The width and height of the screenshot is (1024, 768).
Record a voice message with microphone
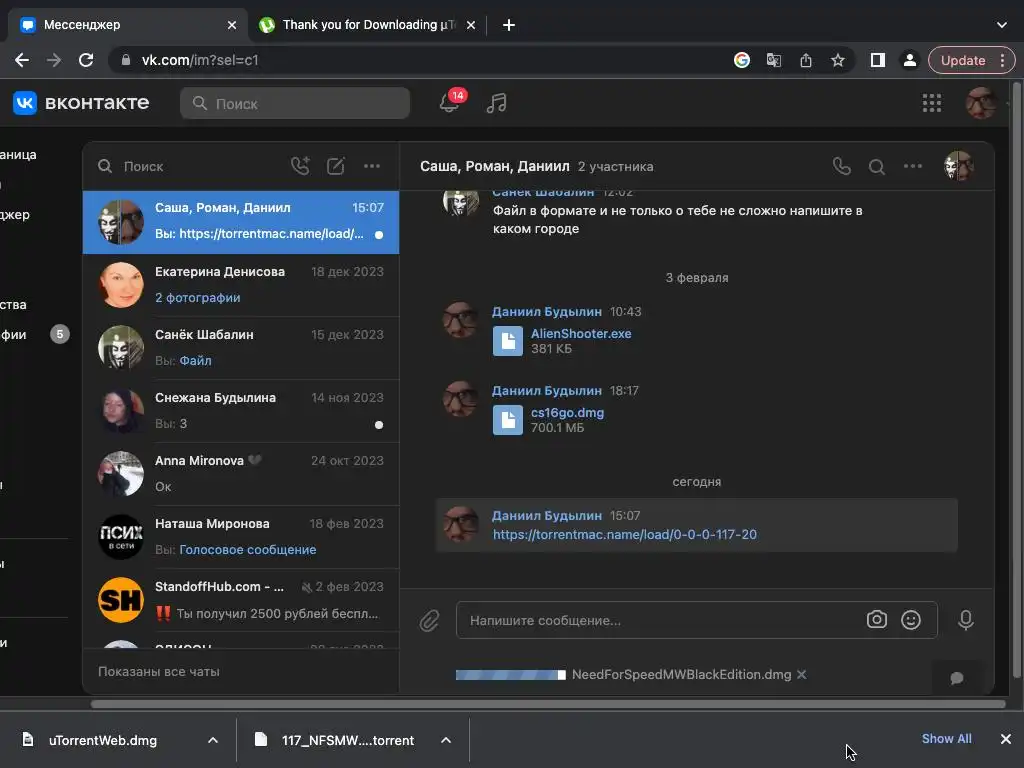[965, 620]
